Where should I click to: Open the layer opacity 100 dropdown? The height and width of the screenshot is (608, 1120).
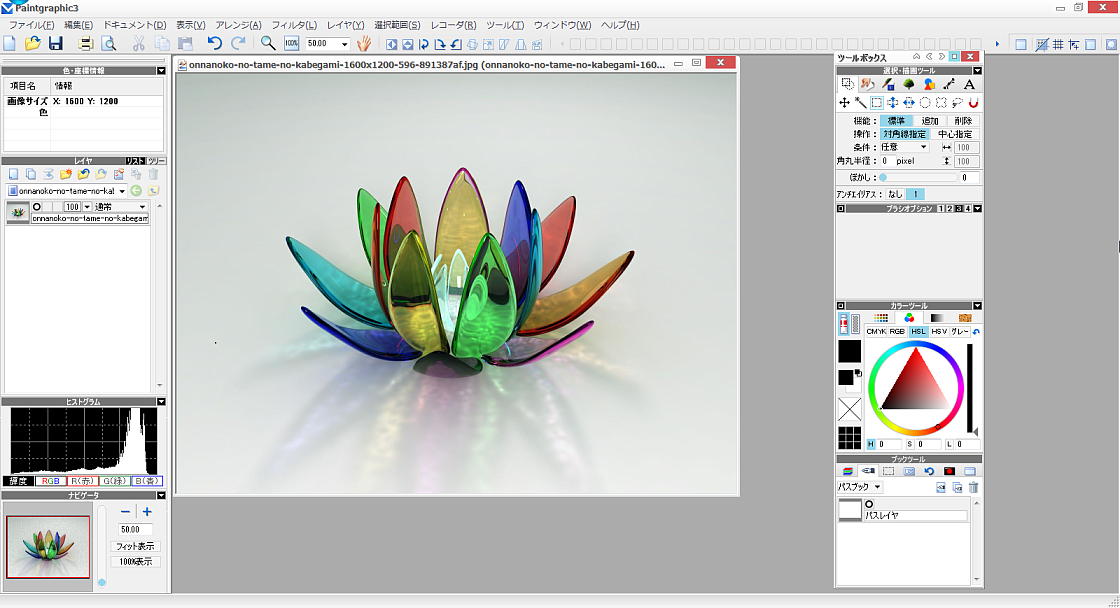(87, 207)
